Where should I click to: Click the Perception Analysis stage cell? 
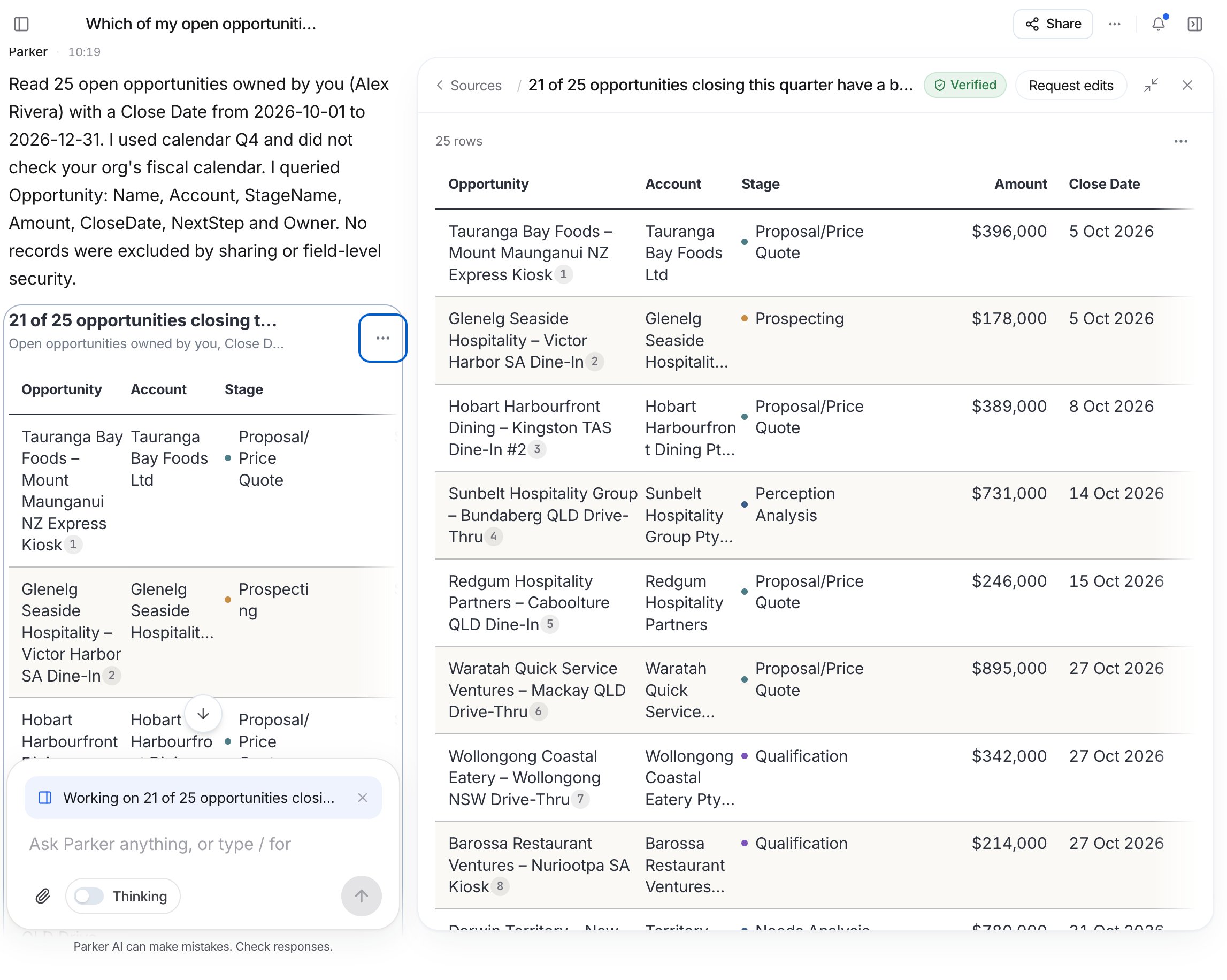(x=794, y=505)
